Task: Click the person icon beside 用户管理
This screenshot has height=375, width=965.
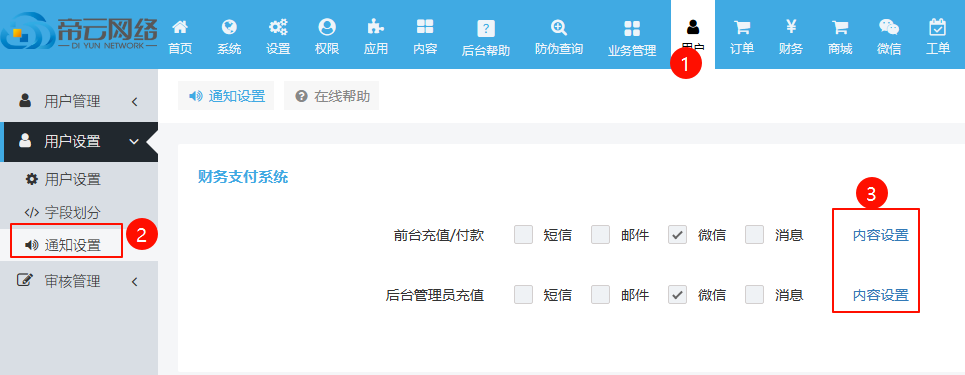Action: (25, 100)
